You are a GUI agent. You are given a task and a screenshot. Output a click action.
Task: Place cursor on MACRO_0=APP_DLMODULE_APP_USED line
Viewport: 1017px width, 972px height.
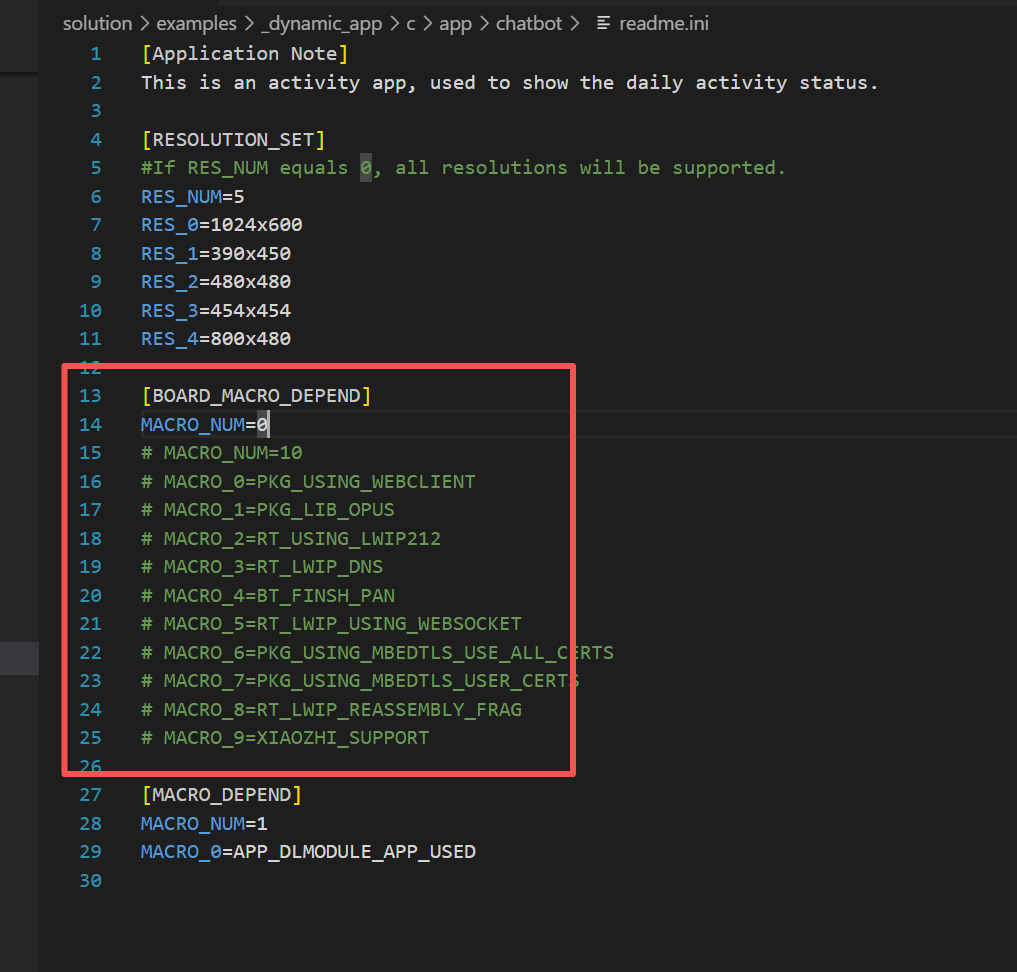point(308,852)
